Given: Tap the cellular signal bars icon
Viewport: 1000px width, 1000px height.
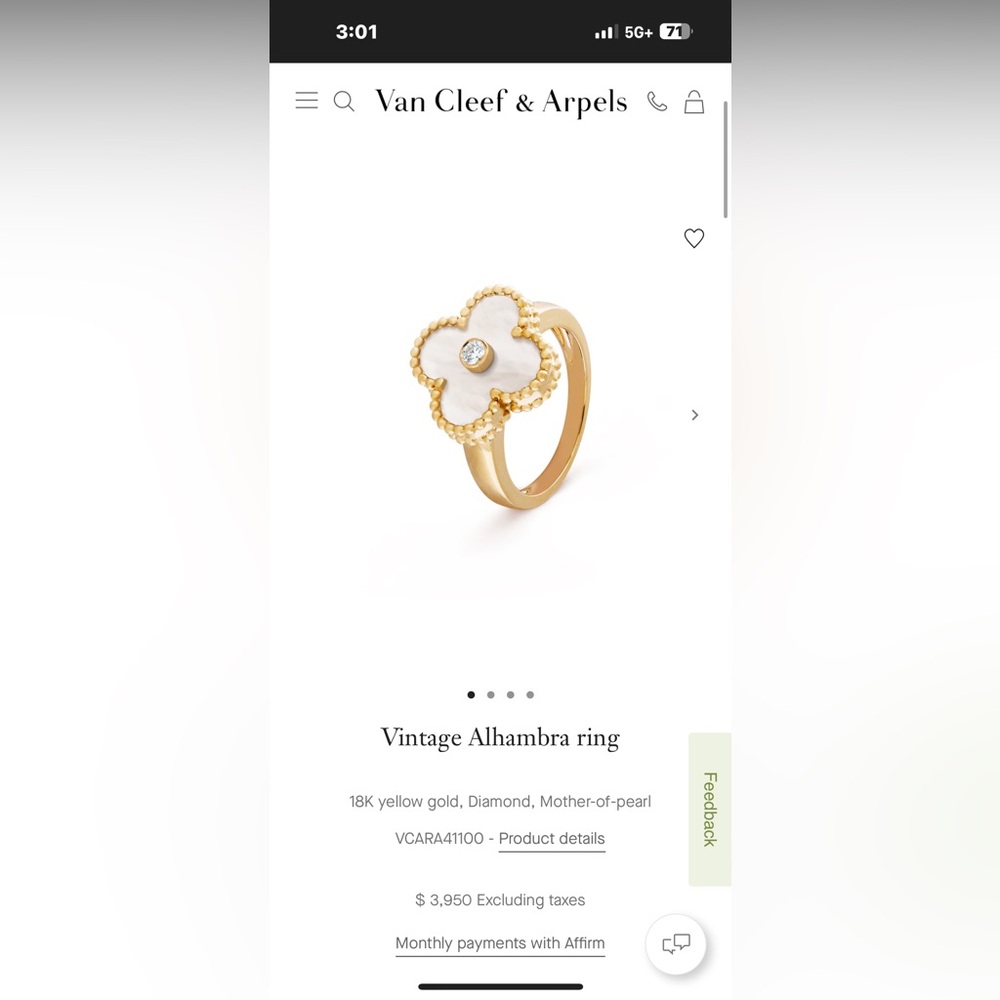Looking at the screenshot, I should point(606,32).
